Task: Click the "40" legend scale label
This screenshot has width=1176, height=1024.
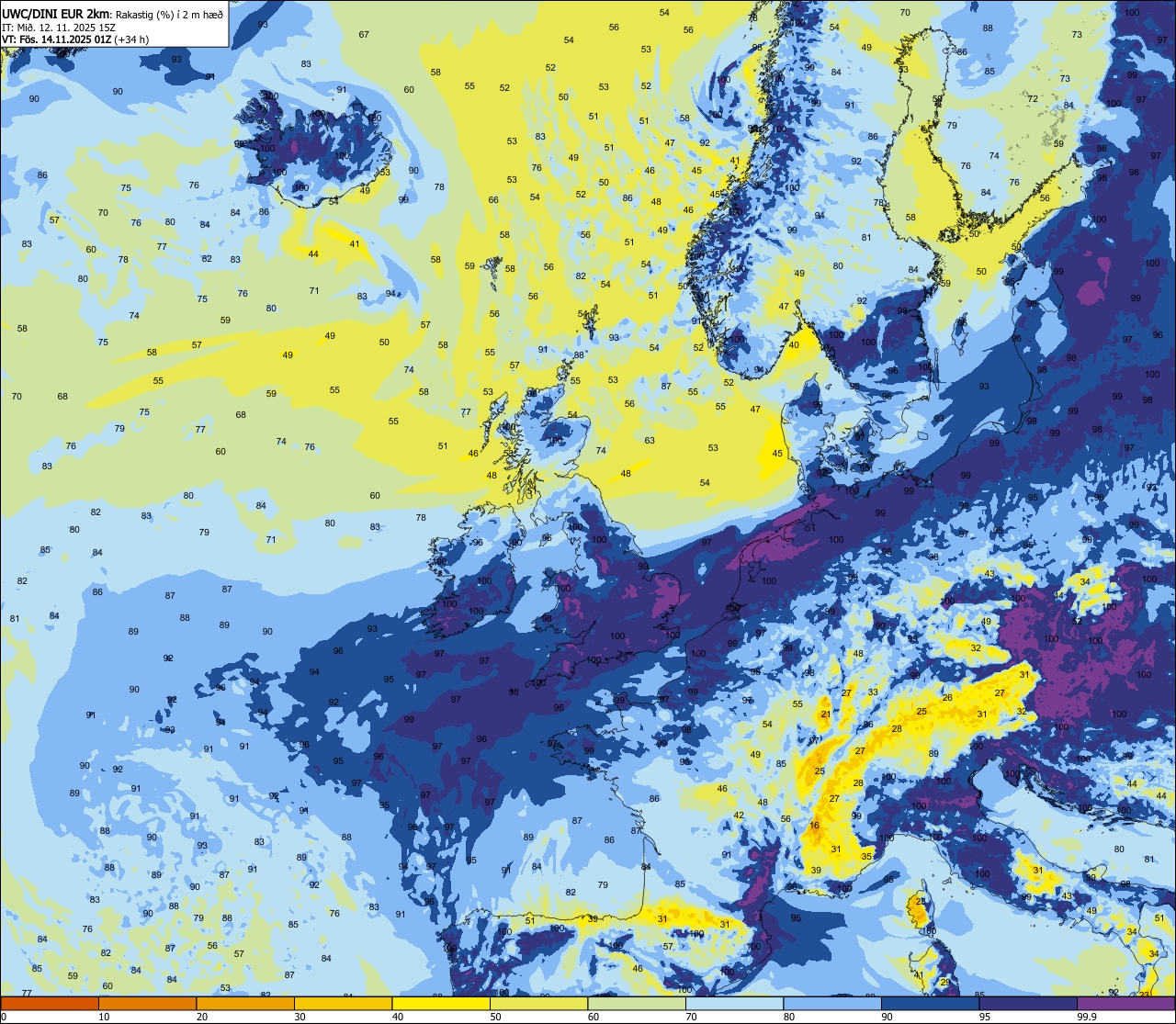Action: [398, 1017]
